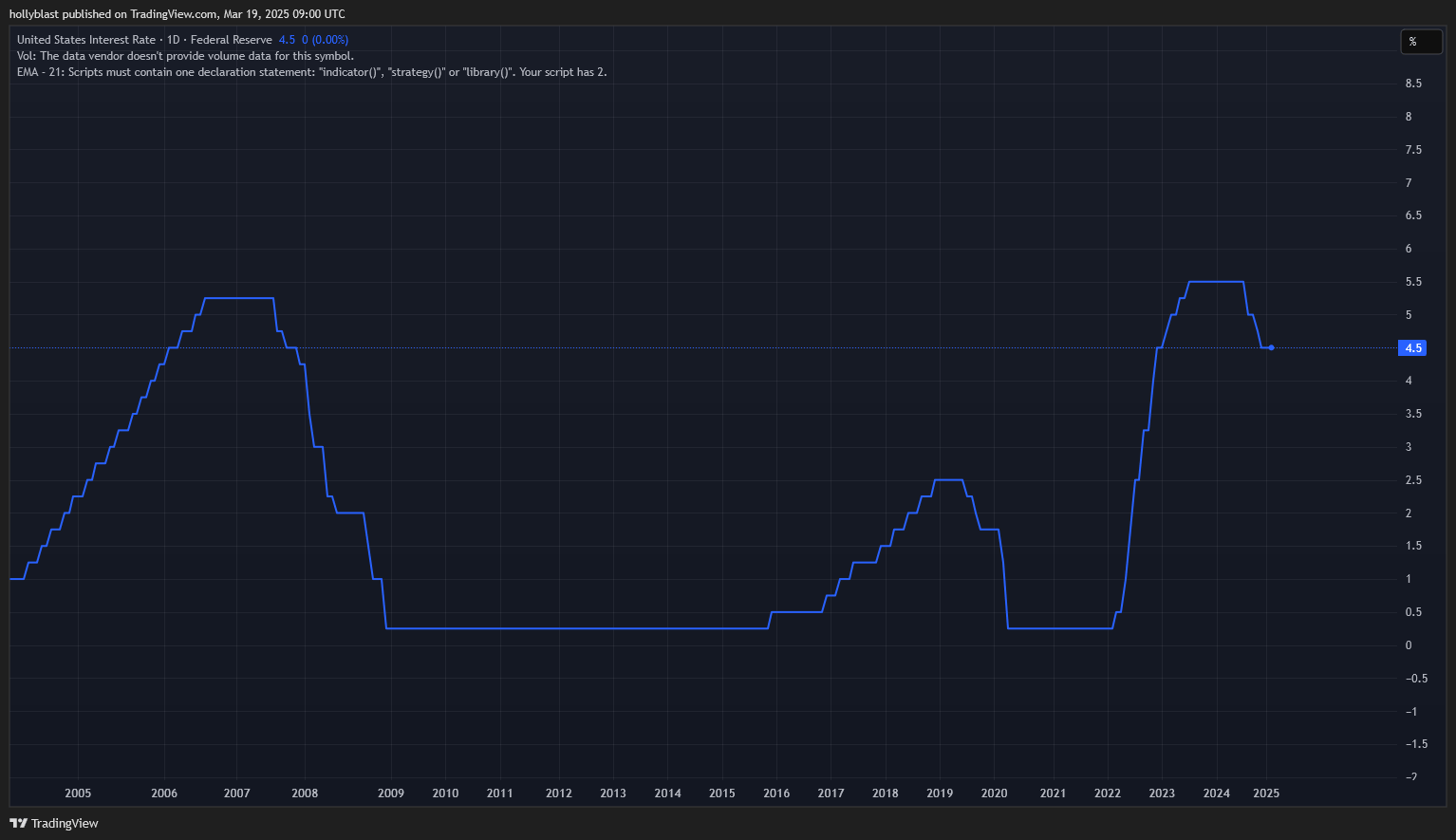Click the 1D interval label in legend
Screen dimensions: 1456x840
174,40
